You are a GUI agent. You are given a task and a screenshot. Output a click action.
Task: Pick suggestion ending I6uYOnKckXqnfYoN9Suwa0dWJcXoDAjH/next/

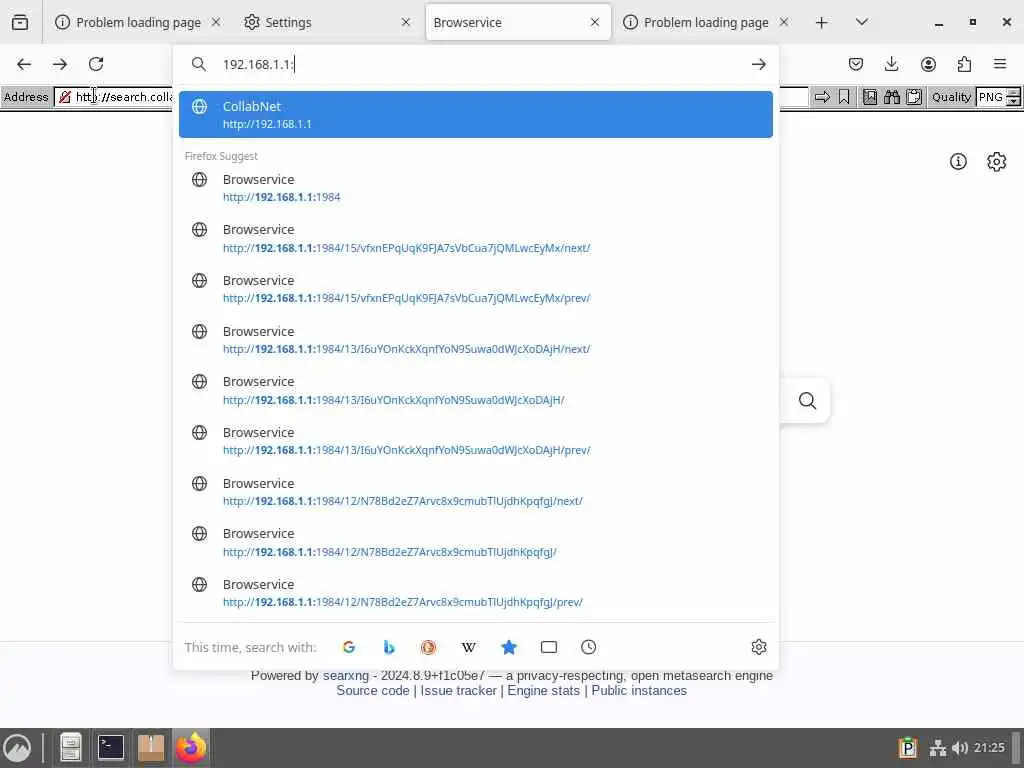click(x=475, y=340)
